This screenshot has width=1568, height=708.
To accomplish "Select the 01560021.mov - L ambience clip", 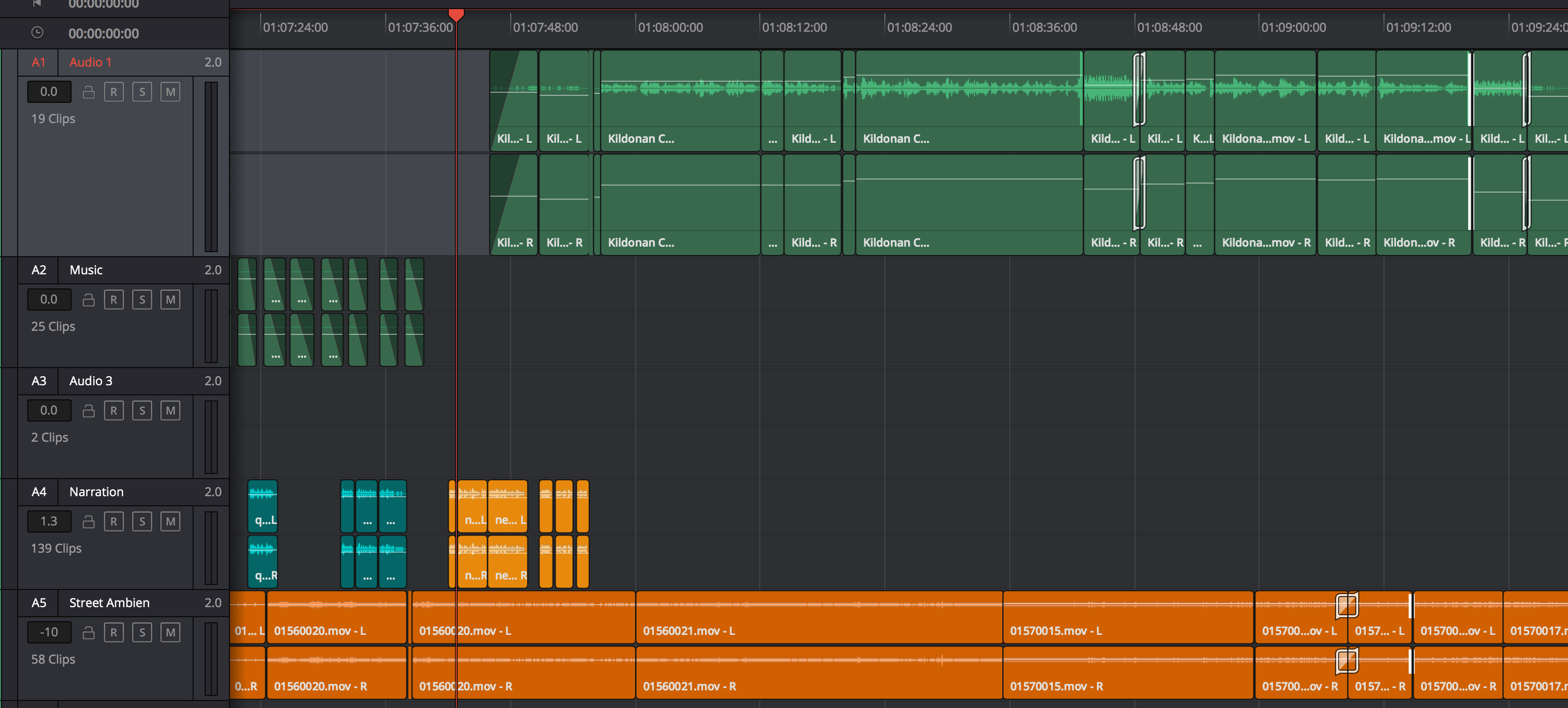I will click(819, 617).
